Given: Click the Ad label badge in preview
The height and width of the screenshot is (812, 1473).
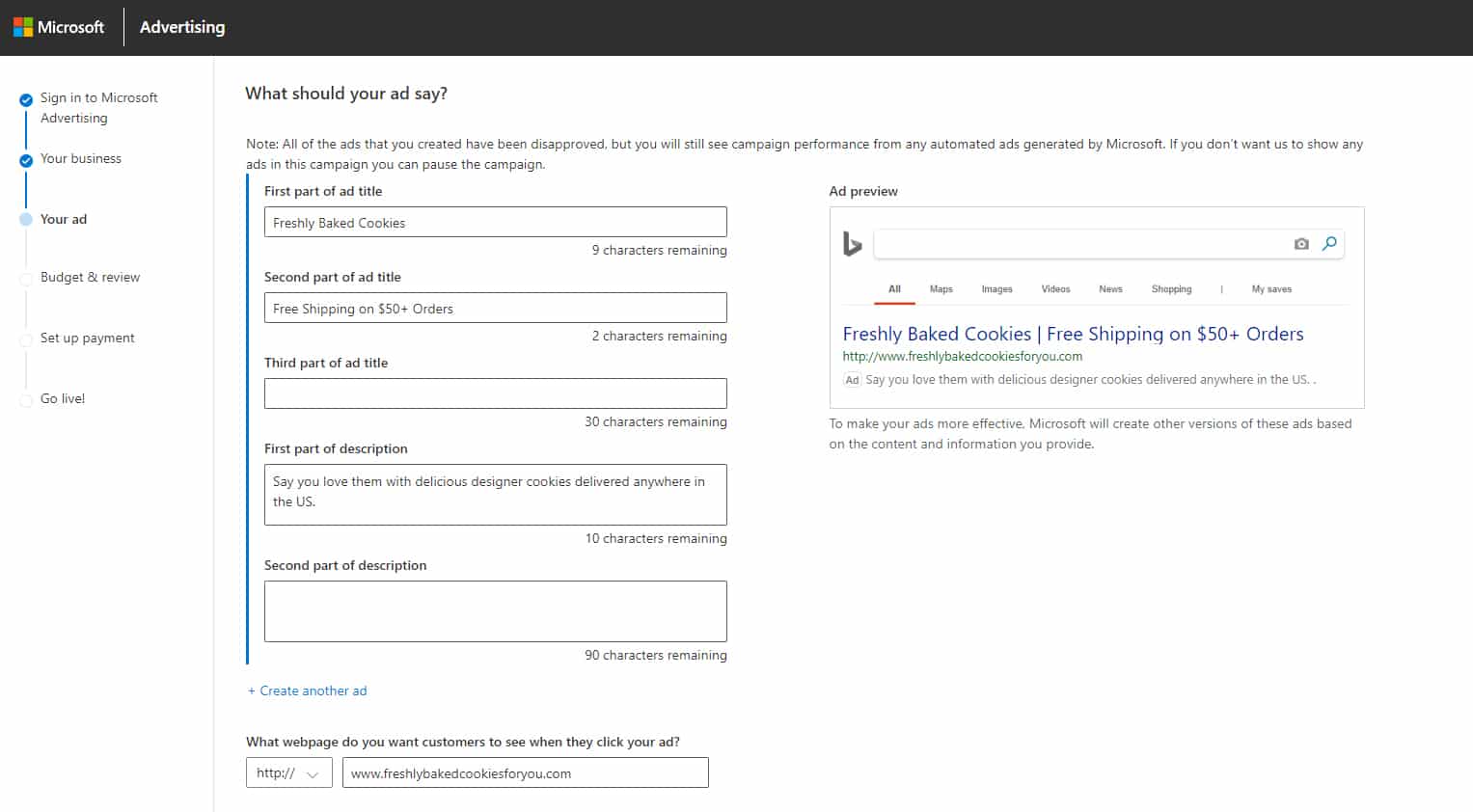Looking at the screenshot, I should click(x=851, y=380).
